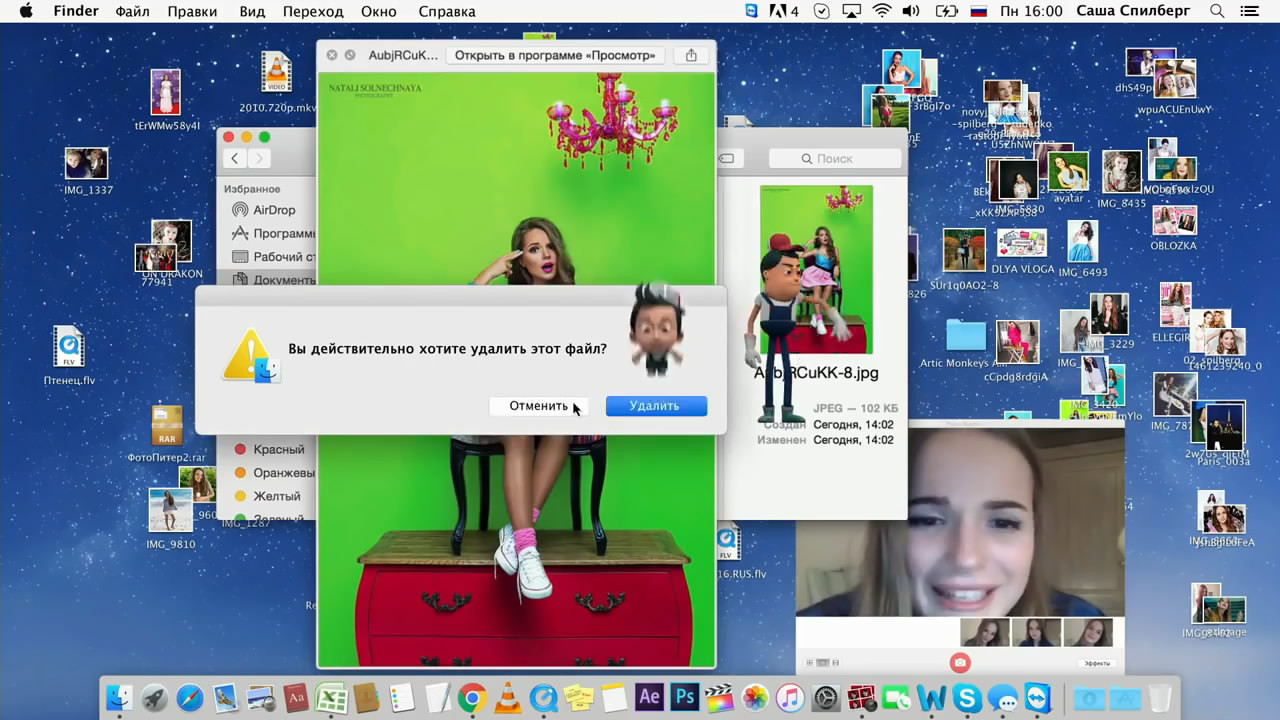
Task: Select the Красный tag in sidebar
Action: coord(278,450)
